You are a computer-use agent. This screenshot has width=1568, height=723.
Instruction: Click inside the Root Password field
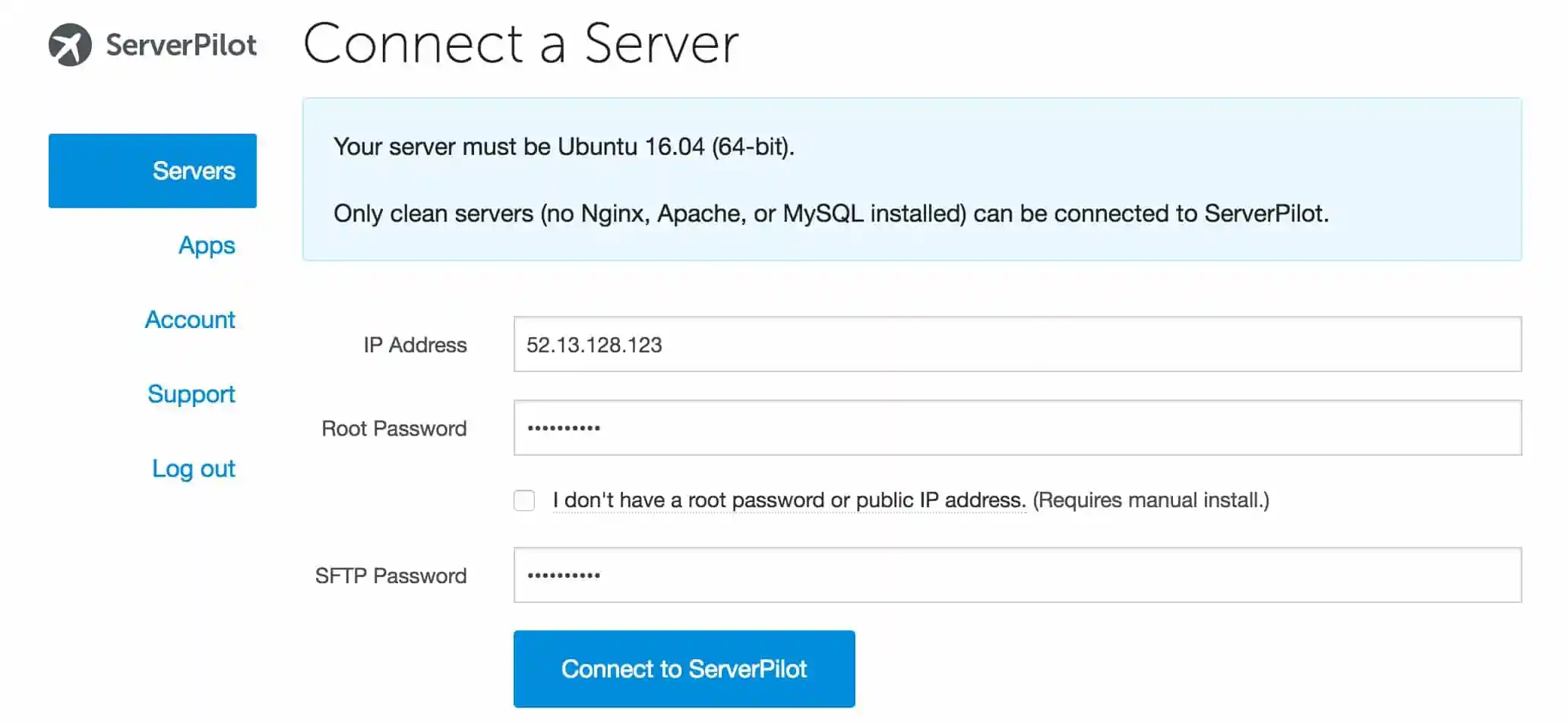pos(1018,428)
